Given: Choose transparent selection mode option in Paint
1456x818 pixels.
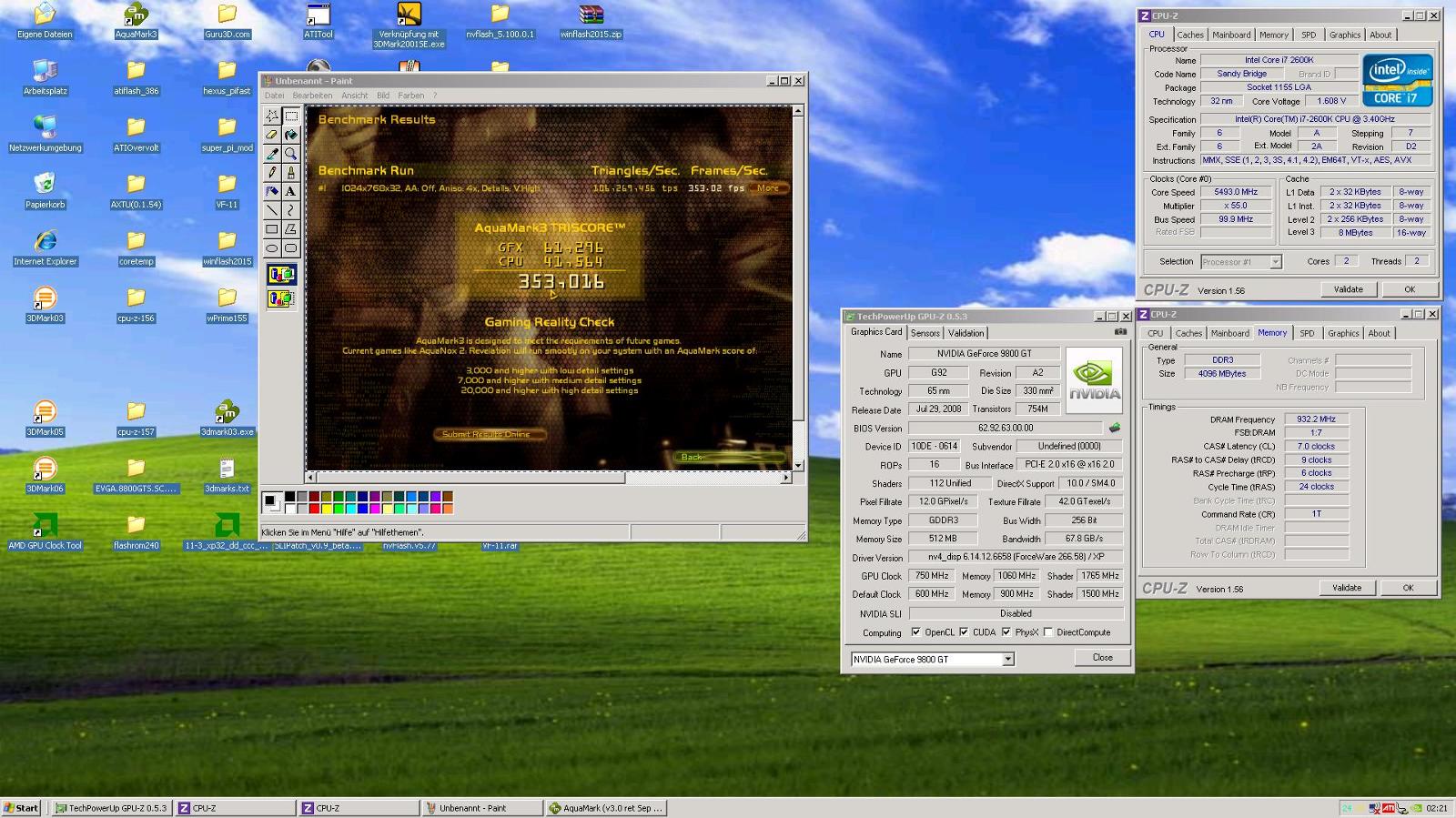Looking at the screenshot, I should (x=281, y=298).
